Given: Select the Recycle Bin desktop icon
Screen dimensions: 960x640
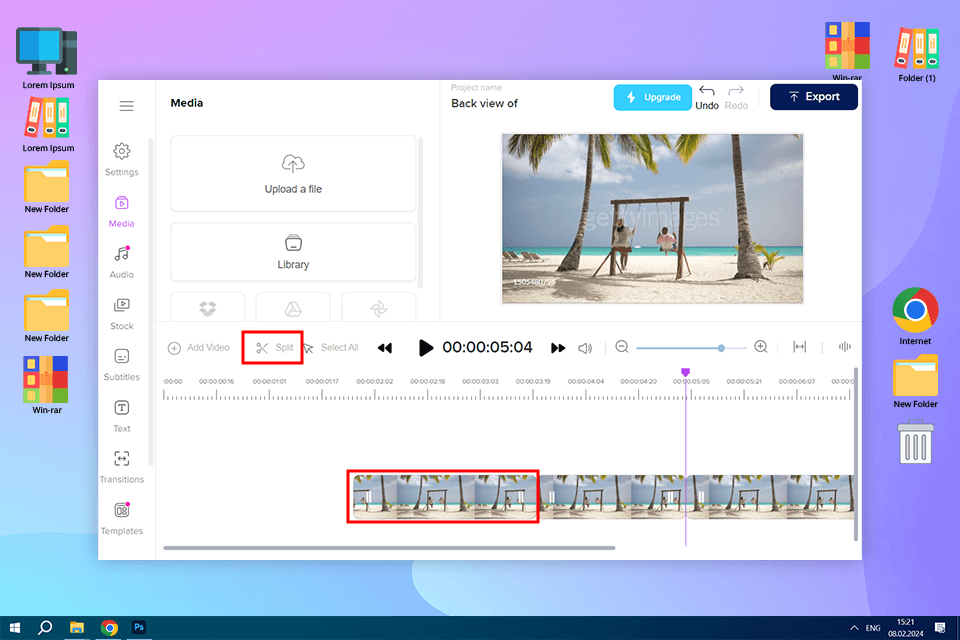Looking at the screenshot, I should [x=915, y=441].
